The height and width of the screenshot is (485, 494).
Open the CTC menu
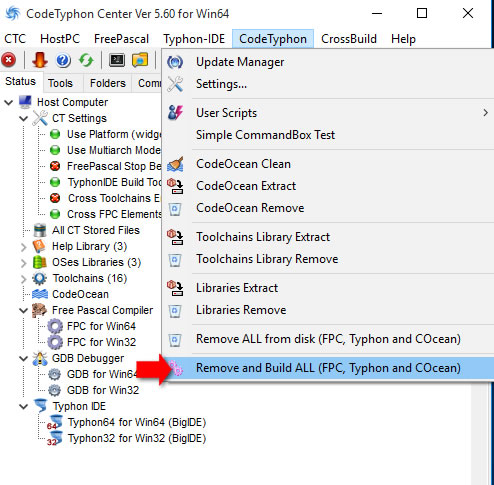[15, 39]
